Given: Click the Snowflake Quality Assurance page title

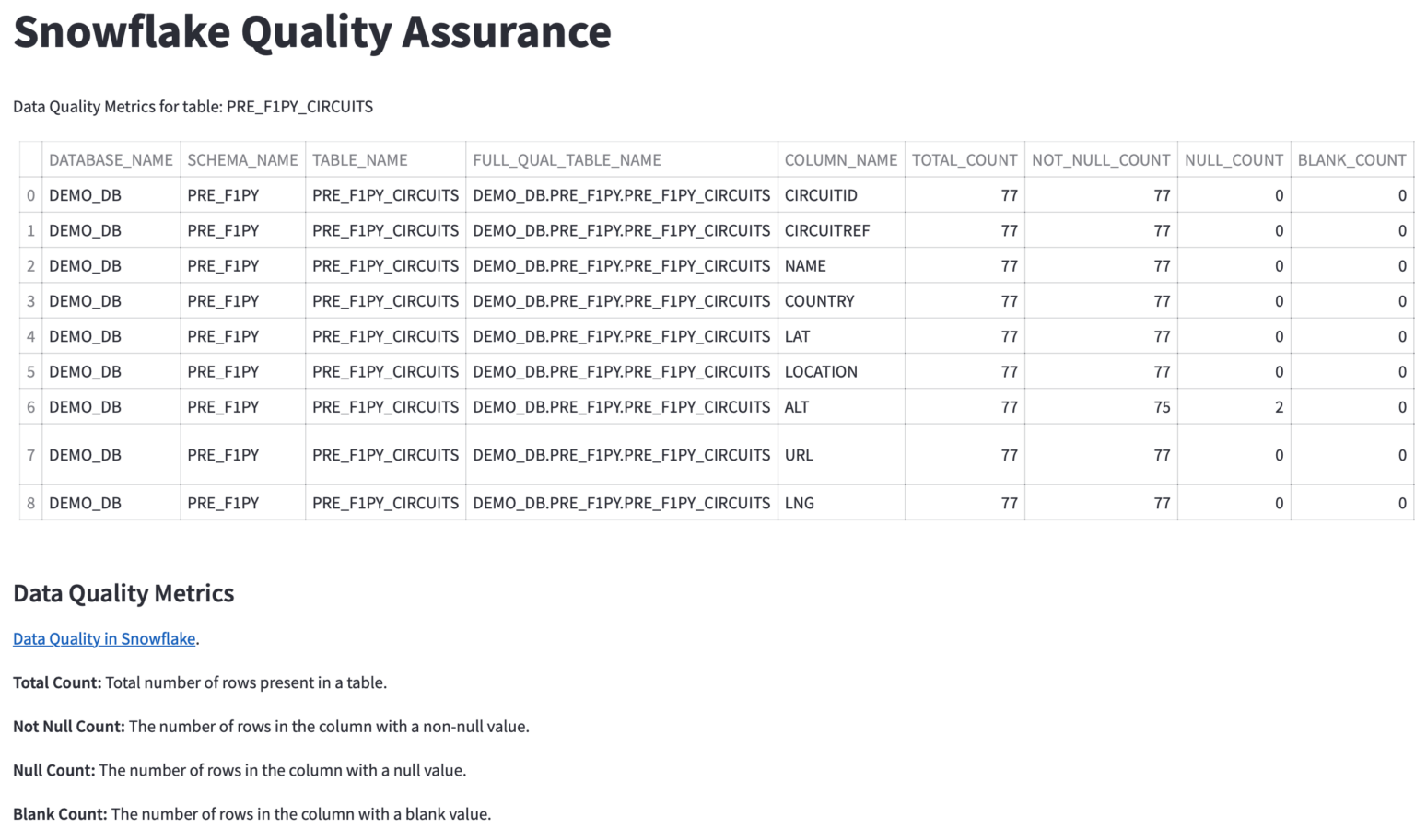Looking at the screenshot, I should click(x=311, y=32).
